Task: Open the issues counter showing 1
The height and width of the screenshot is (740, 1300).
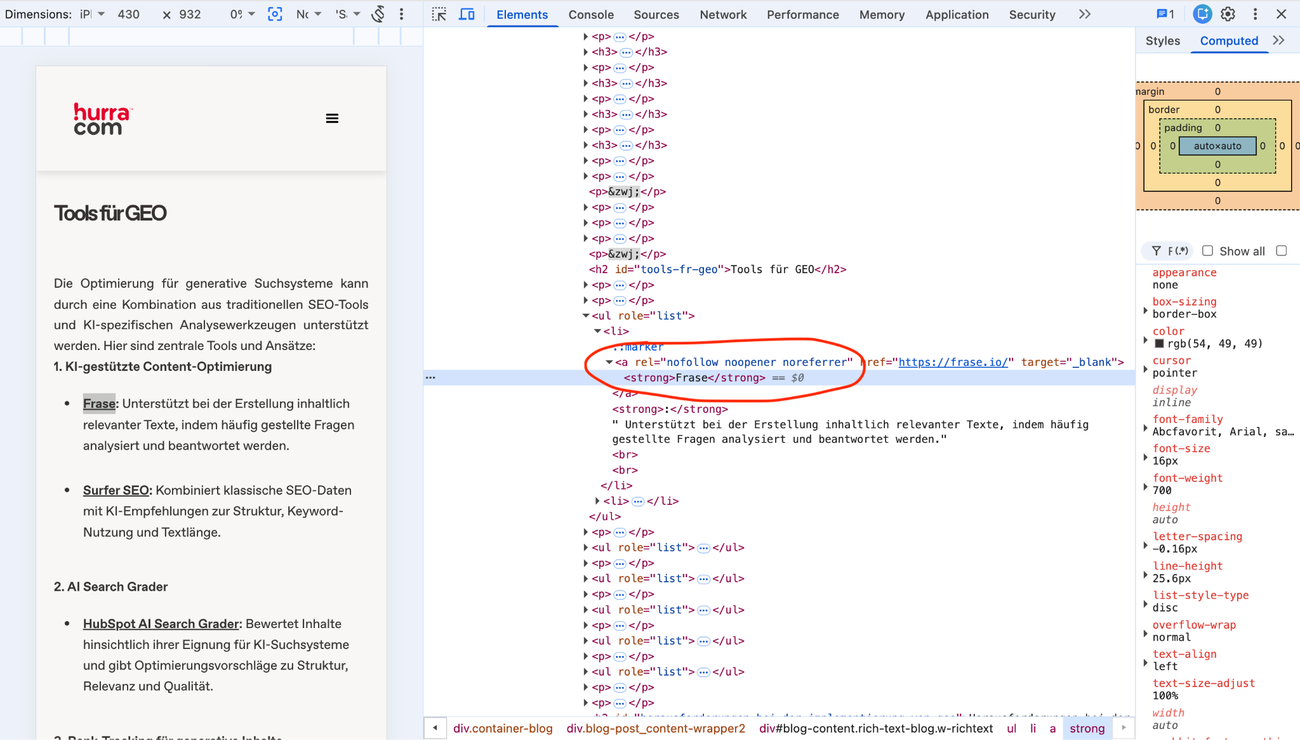Action: point(1165,14)
